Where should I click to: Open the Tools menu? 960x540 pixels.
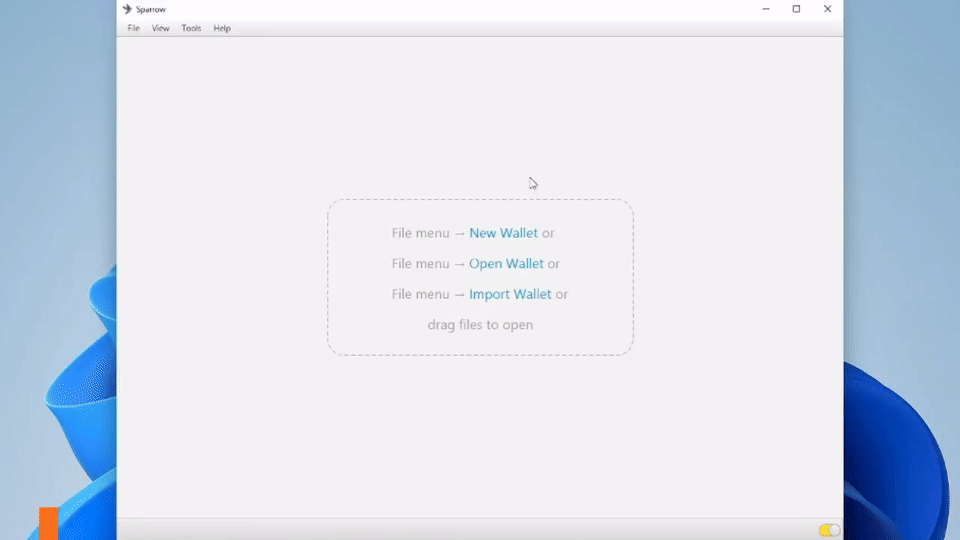click(x=191, y=28)
